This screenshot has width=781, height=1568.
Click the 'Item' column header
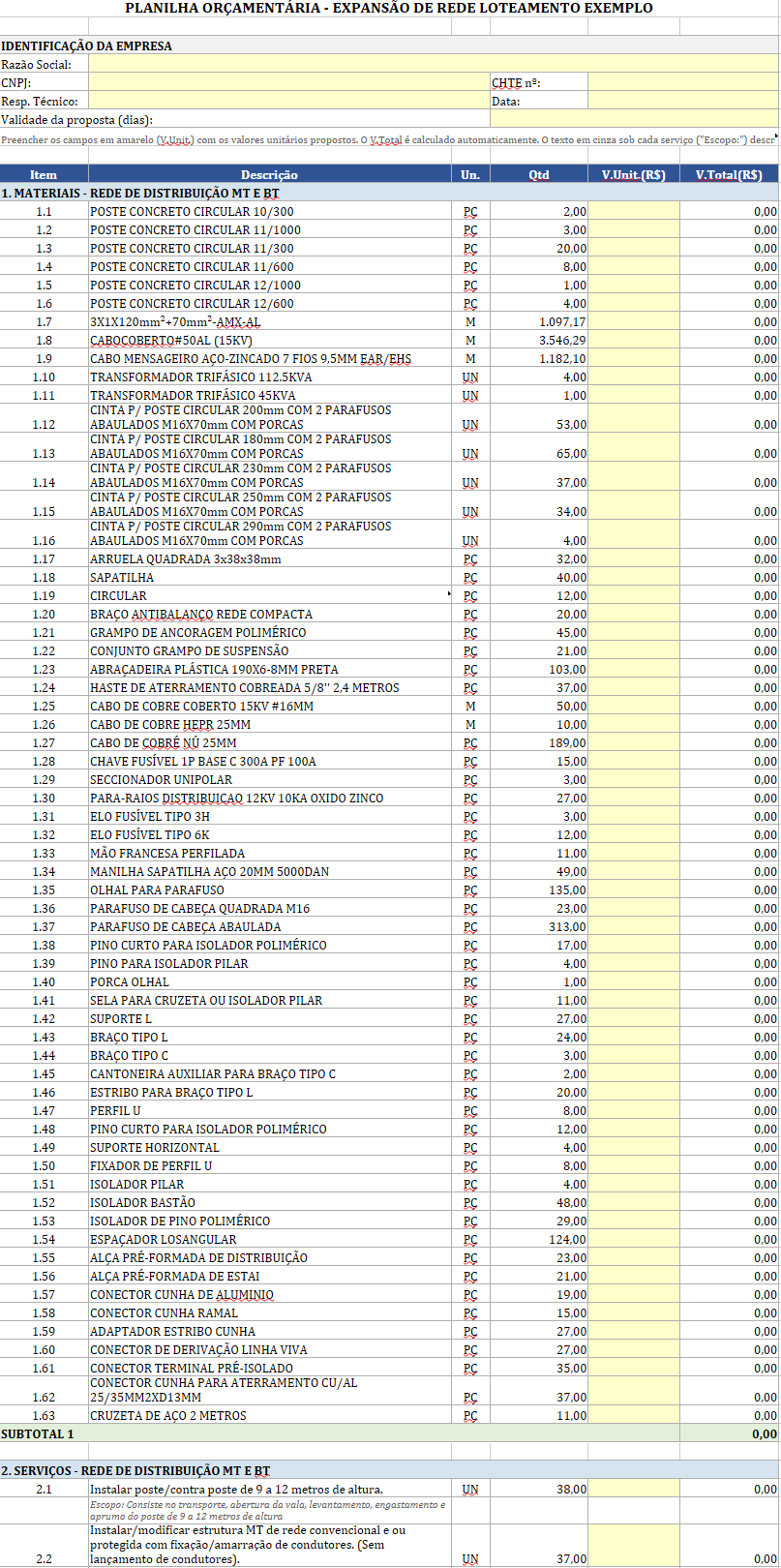coord(44,174)
